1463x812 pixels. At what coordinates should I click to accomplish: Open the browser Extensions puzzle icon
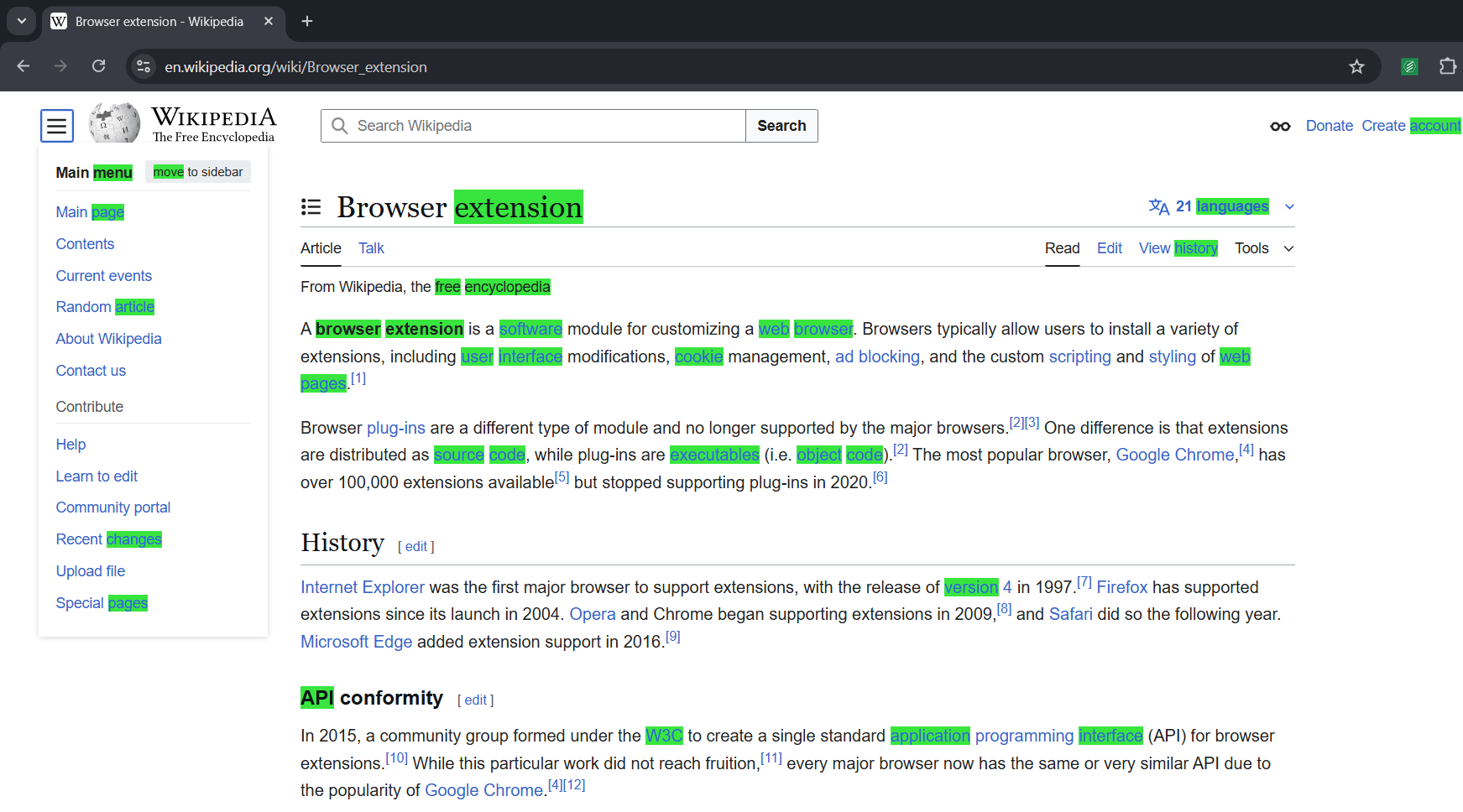coord(1447,67)
